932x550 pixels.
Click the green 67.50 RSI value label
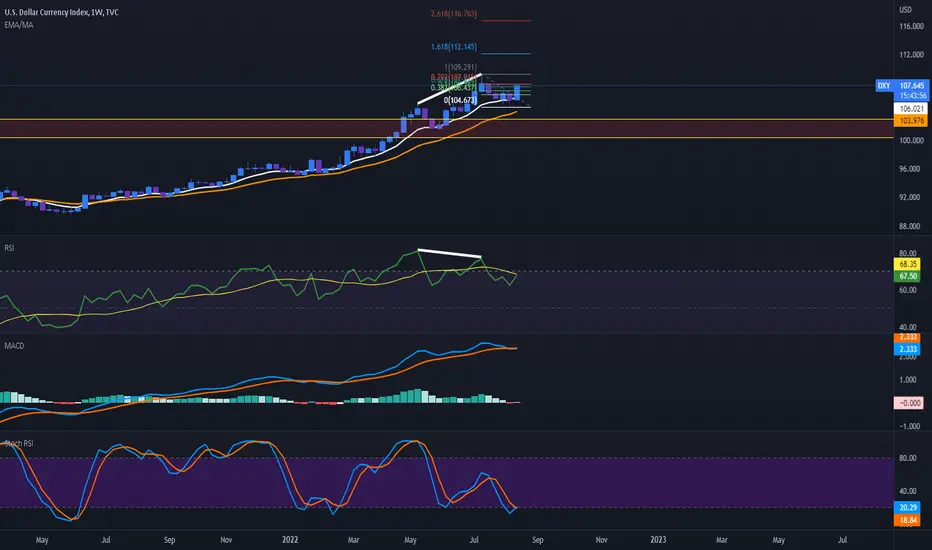[x=907, y=276]
